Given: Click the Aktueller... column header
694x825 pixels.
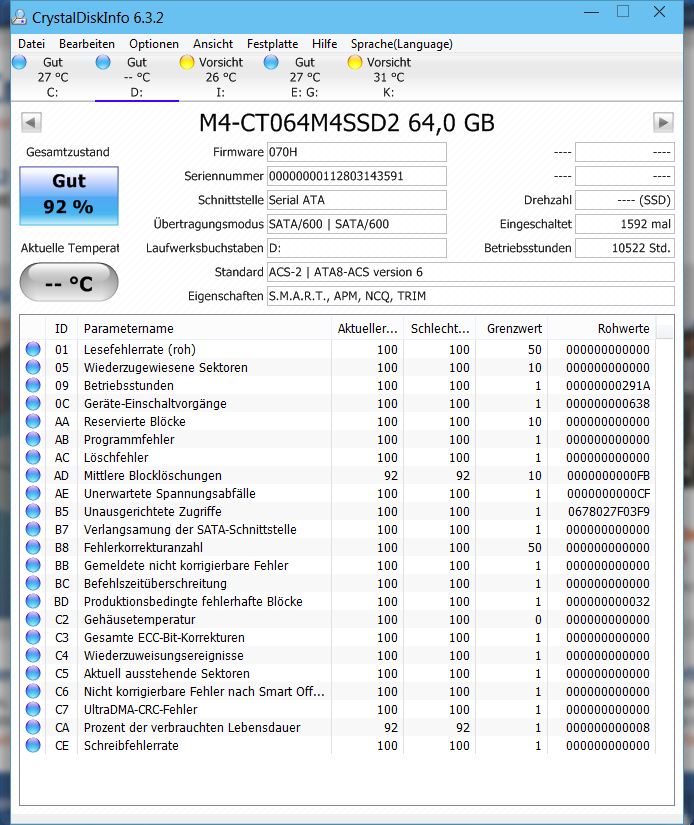Looking at the screenshot, I should point(367,329).
